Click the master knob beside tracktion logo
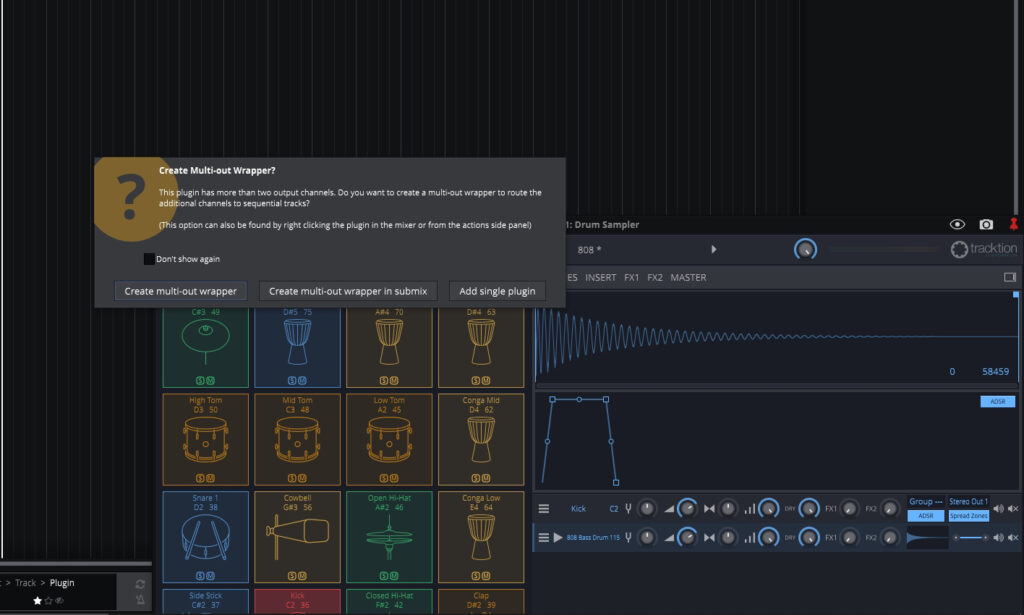Viewport: 1024px width, 615px height. coord(805,249)
